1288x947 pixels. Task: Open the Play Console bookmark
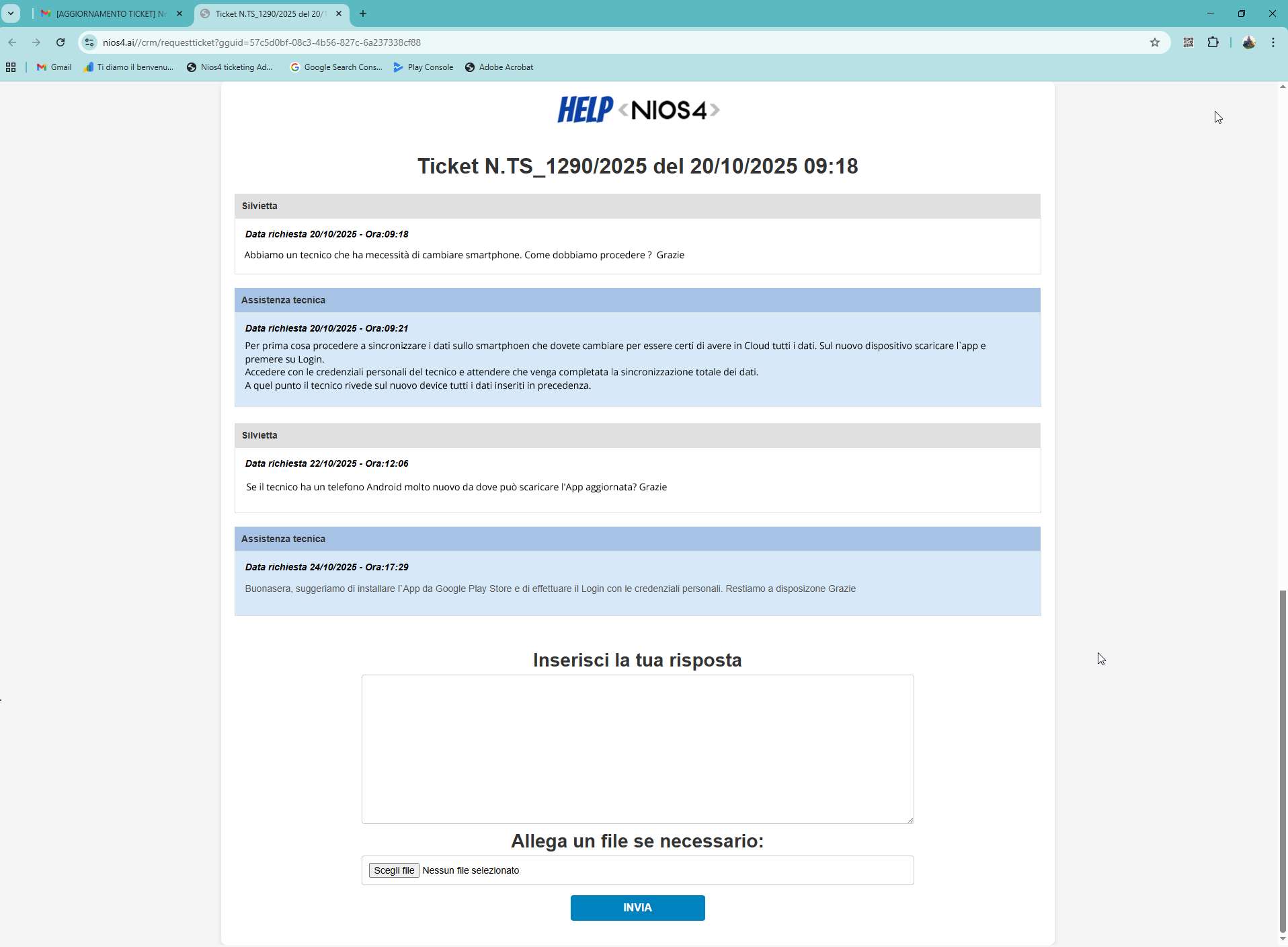coord(423,67)
